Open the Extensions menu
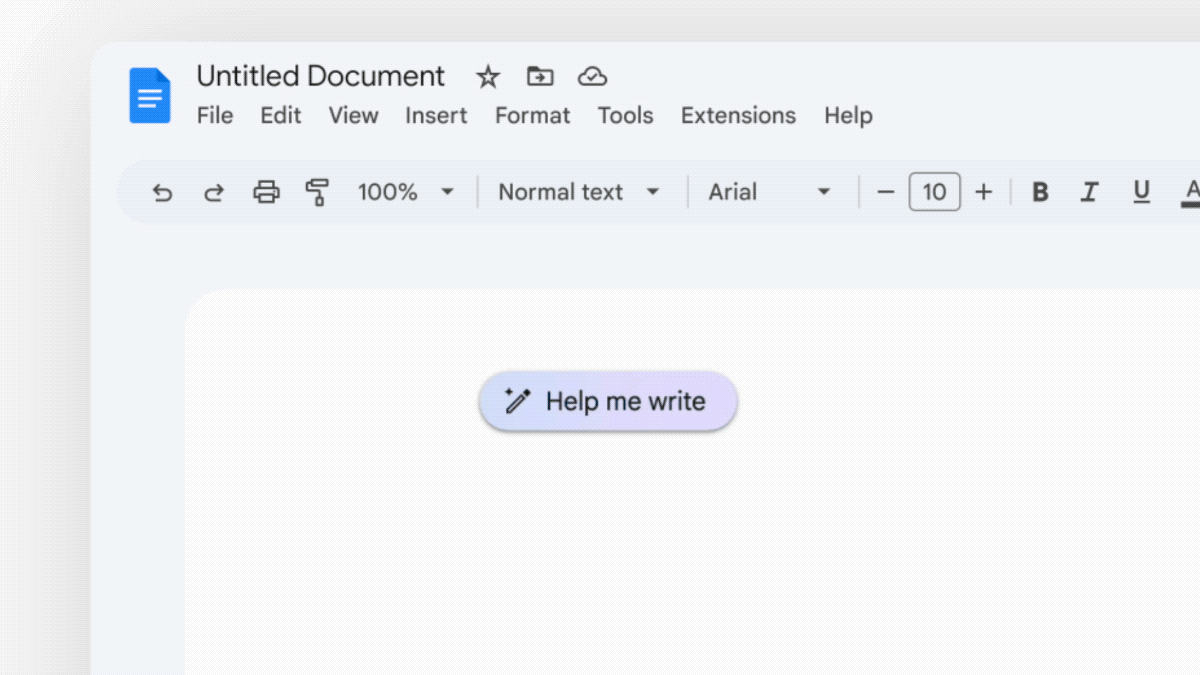The width and height of the screenshot is (1200, 675). 738,115
